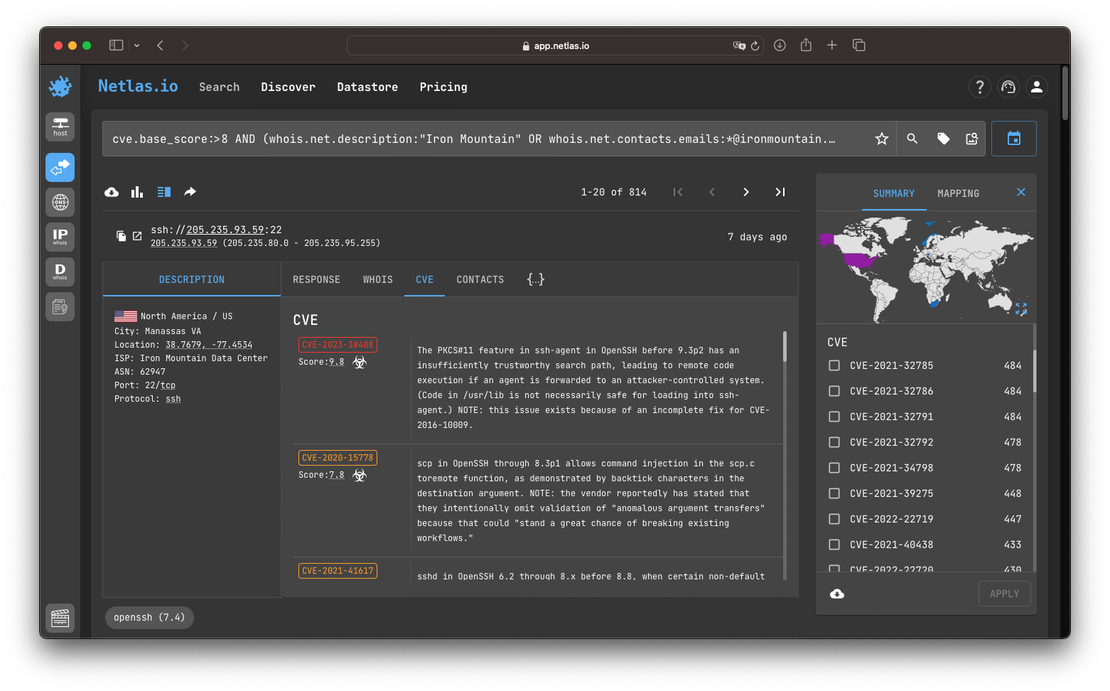1110x691 pixels.
Task: Check the CVE-2021-32785 checkbox
Action: 835,365
